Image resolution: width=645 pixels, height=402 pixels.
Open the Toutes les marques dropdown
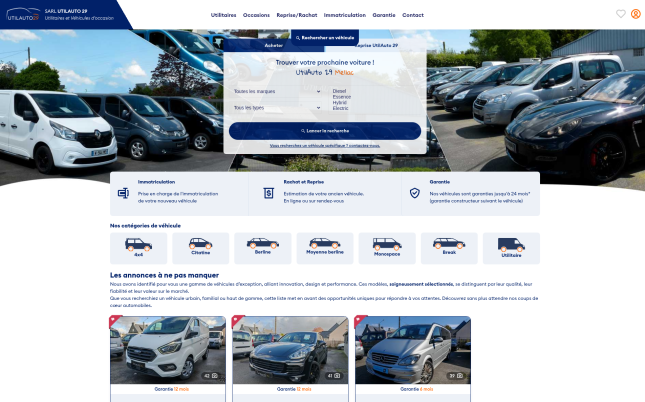pos(277,91)
